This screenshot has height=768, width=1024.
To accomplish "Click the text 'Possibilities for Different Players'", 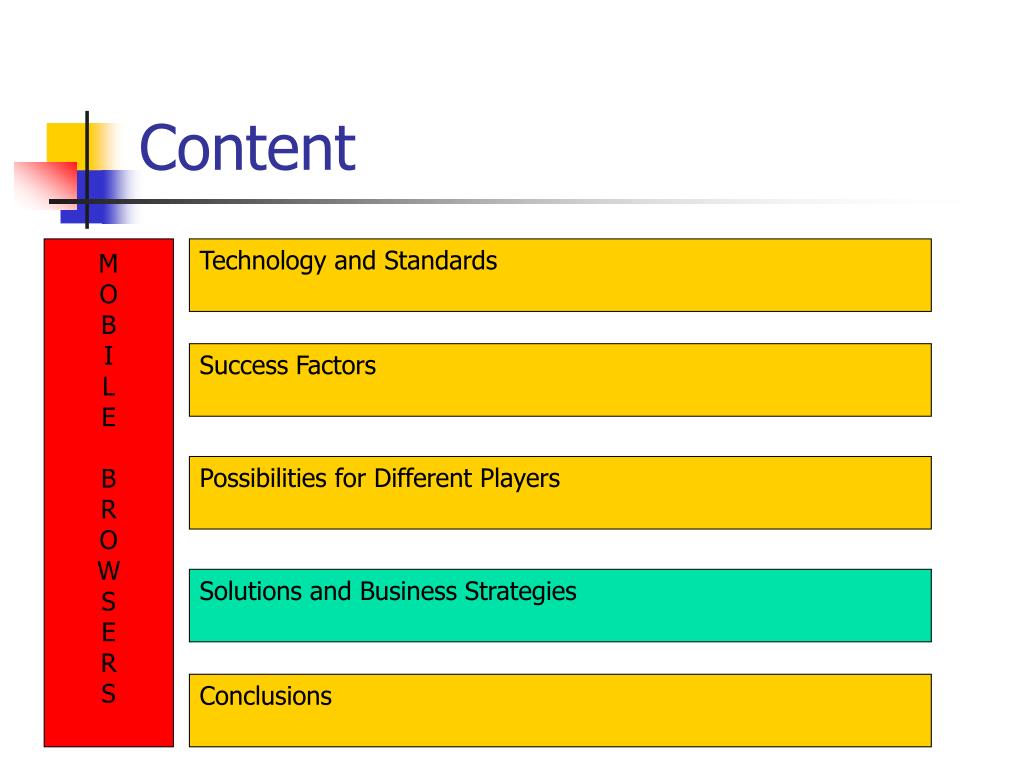I will [x=379, y=479].
